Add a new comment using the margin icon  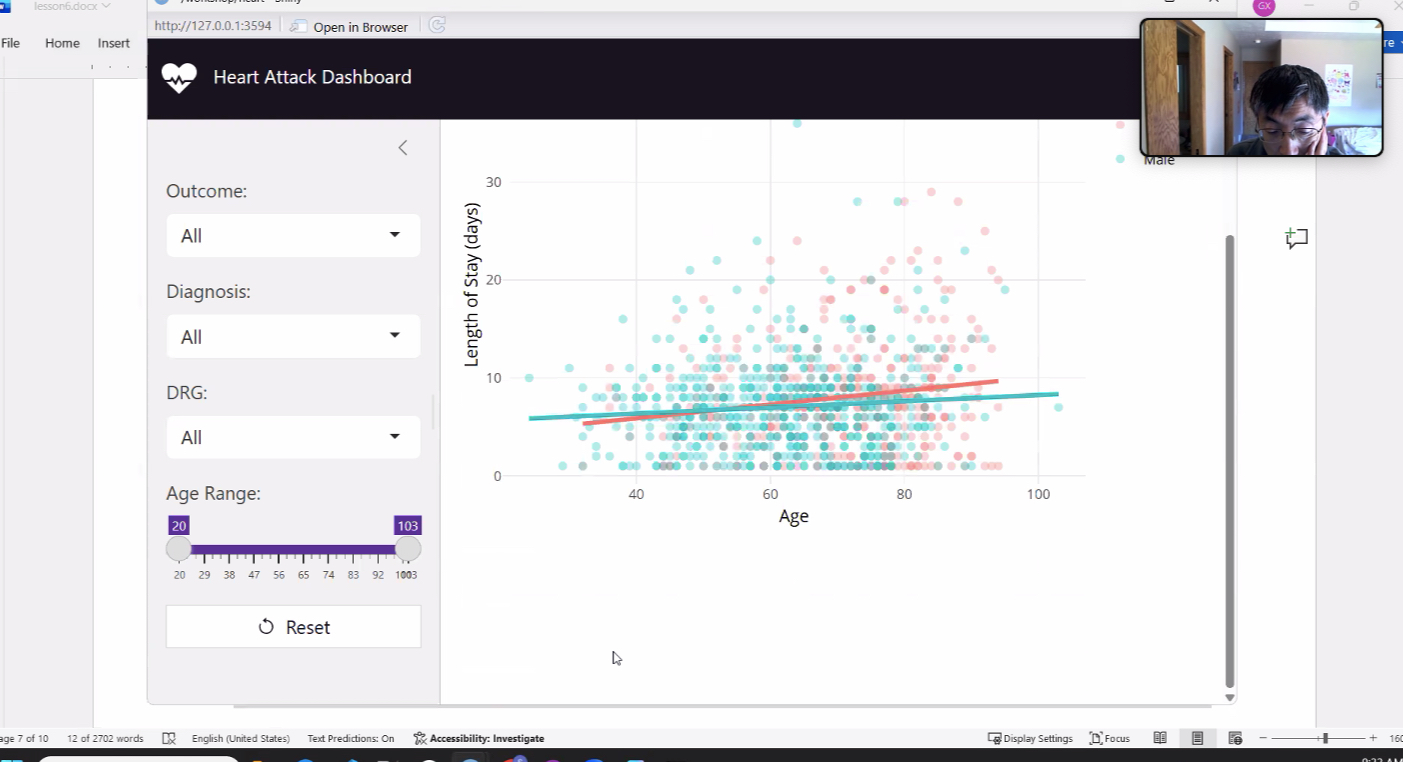click(1297, 238)
